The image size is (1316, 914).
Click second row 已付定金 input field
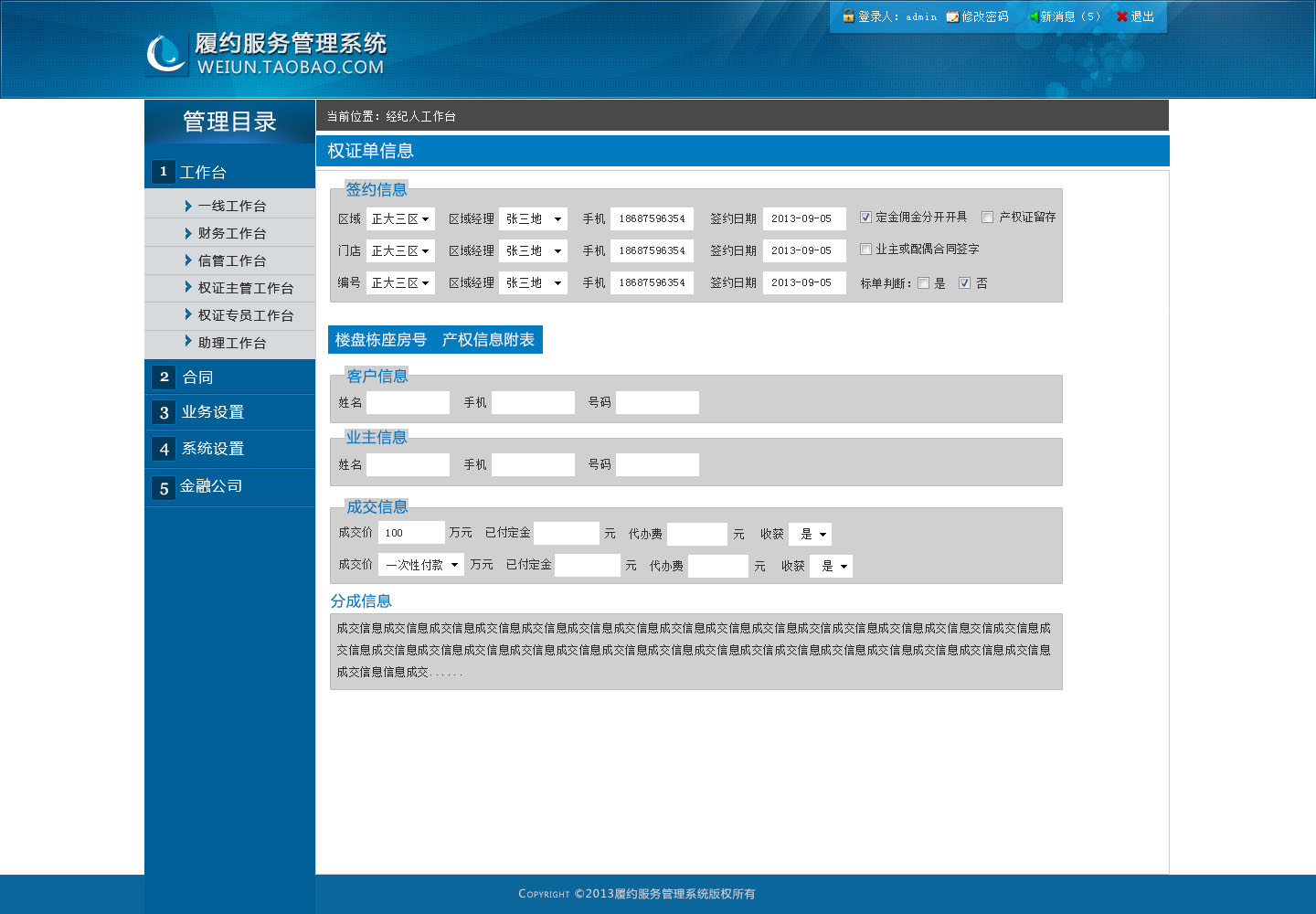[x=588, y=565]
